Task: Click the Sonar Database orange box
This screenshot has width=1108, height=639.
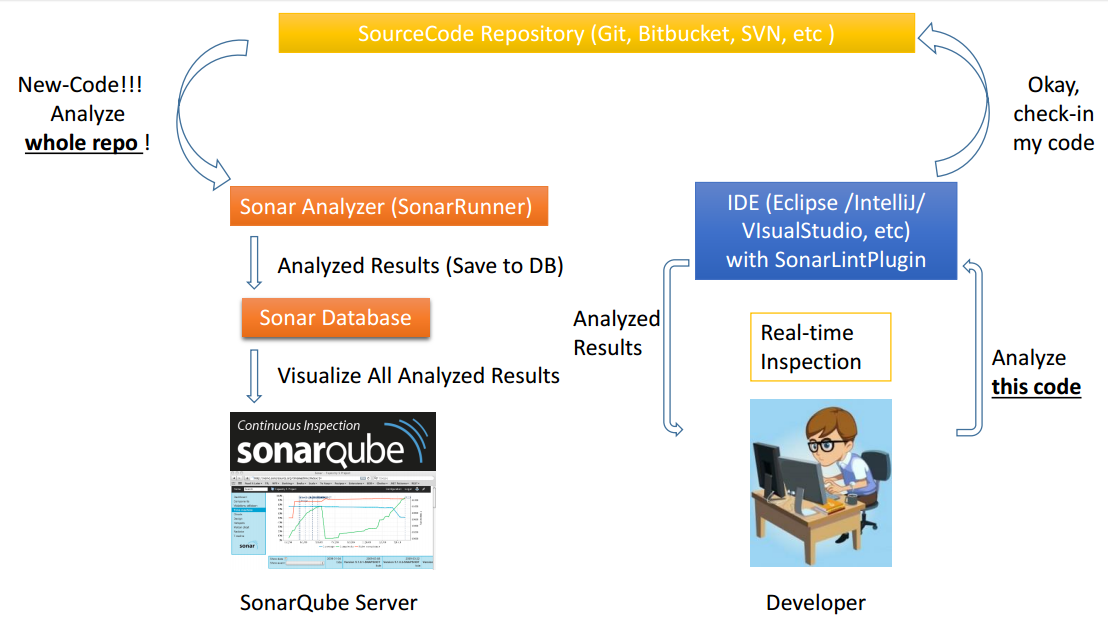Action: click(336, 318)
